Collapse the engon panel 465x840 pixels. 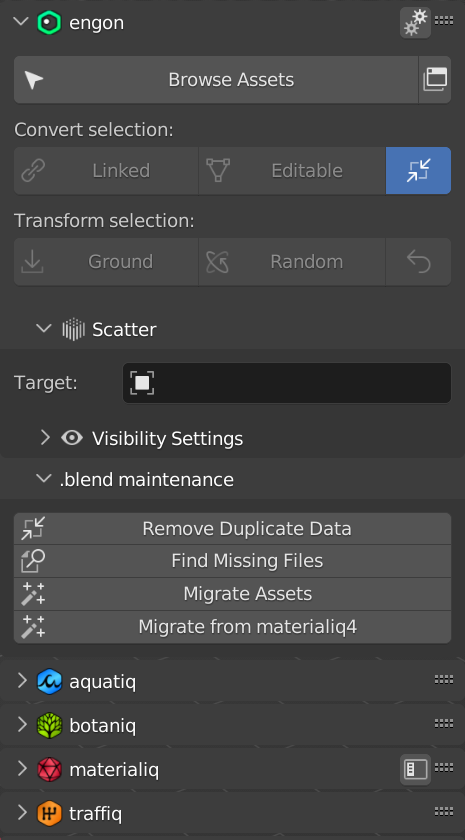click(21, 22)
